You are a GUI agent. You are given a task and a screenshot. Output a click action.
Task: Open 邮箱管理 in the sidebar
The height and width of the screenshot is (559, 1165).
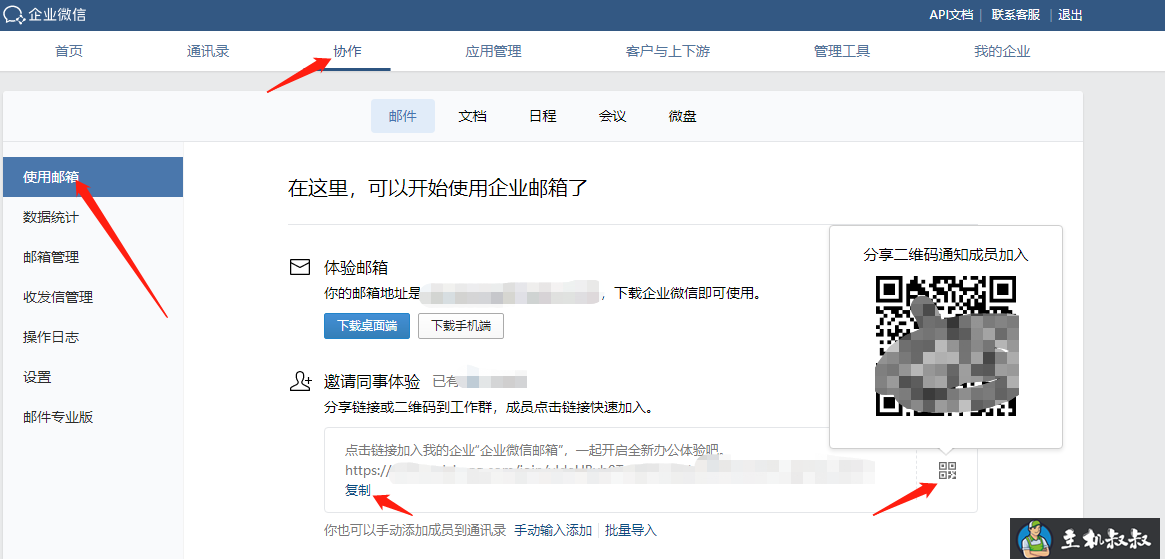pos(51,257)
